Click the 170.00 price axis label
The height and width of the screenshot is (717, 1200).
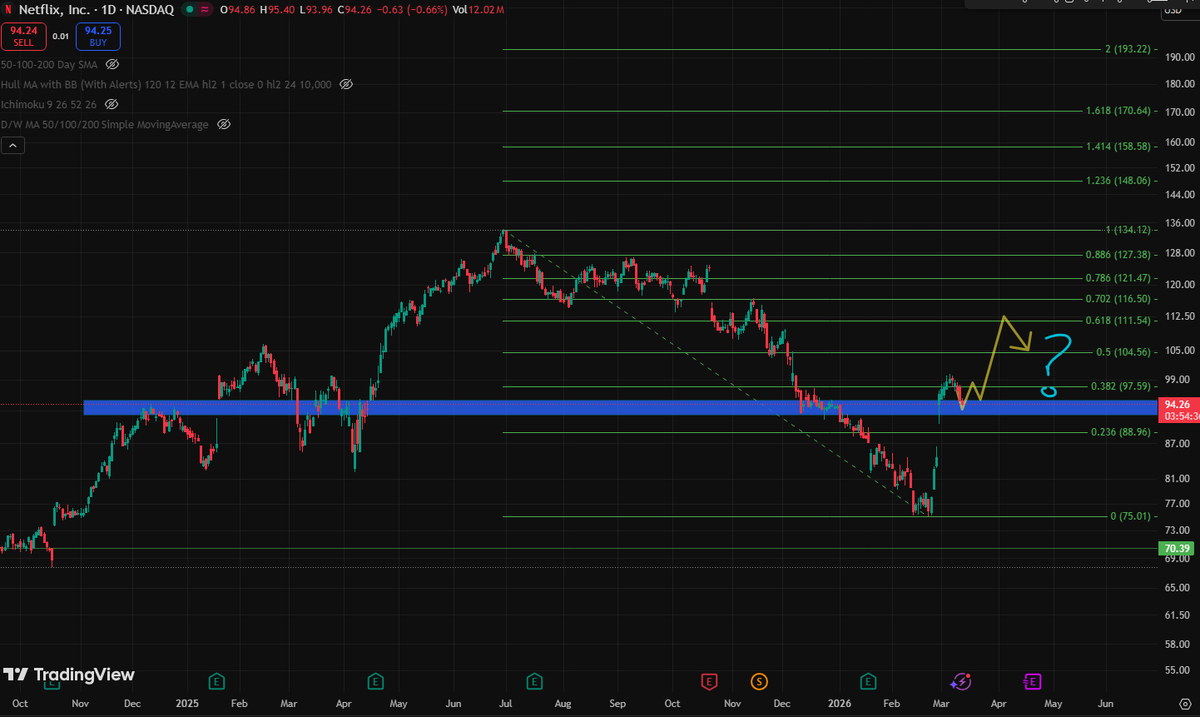1178,113
